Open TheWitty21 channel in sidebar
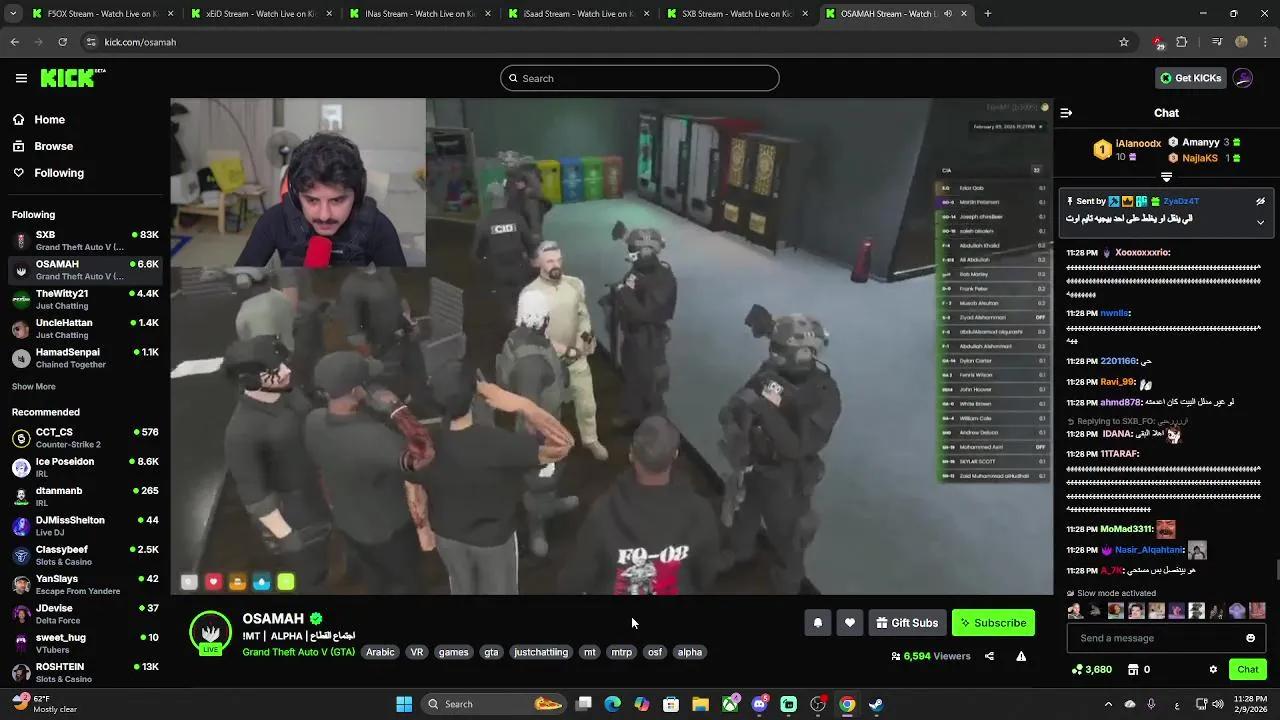Viewport: 1280px width, 720px height. [x=85, y=299]
